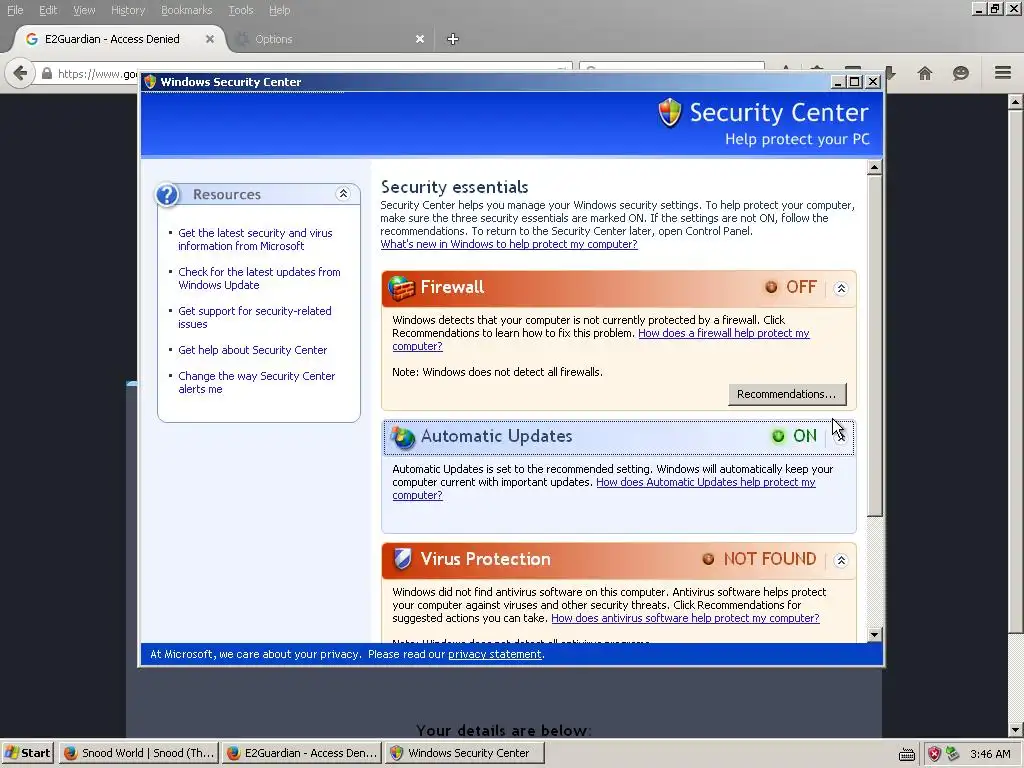The width and height of the screenshot is (1024, 768).
Task: Switch to Snood World taskbar button
Action: [140, 753]
